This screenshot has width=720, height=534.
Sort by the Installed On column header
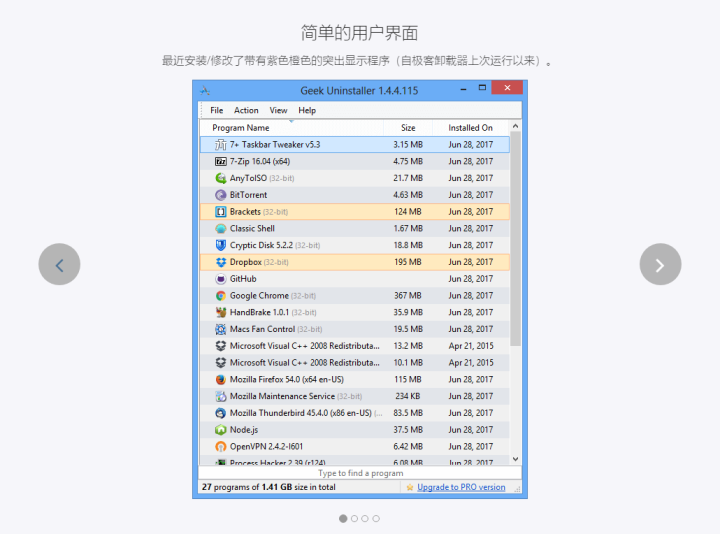[x=471, y=128]
